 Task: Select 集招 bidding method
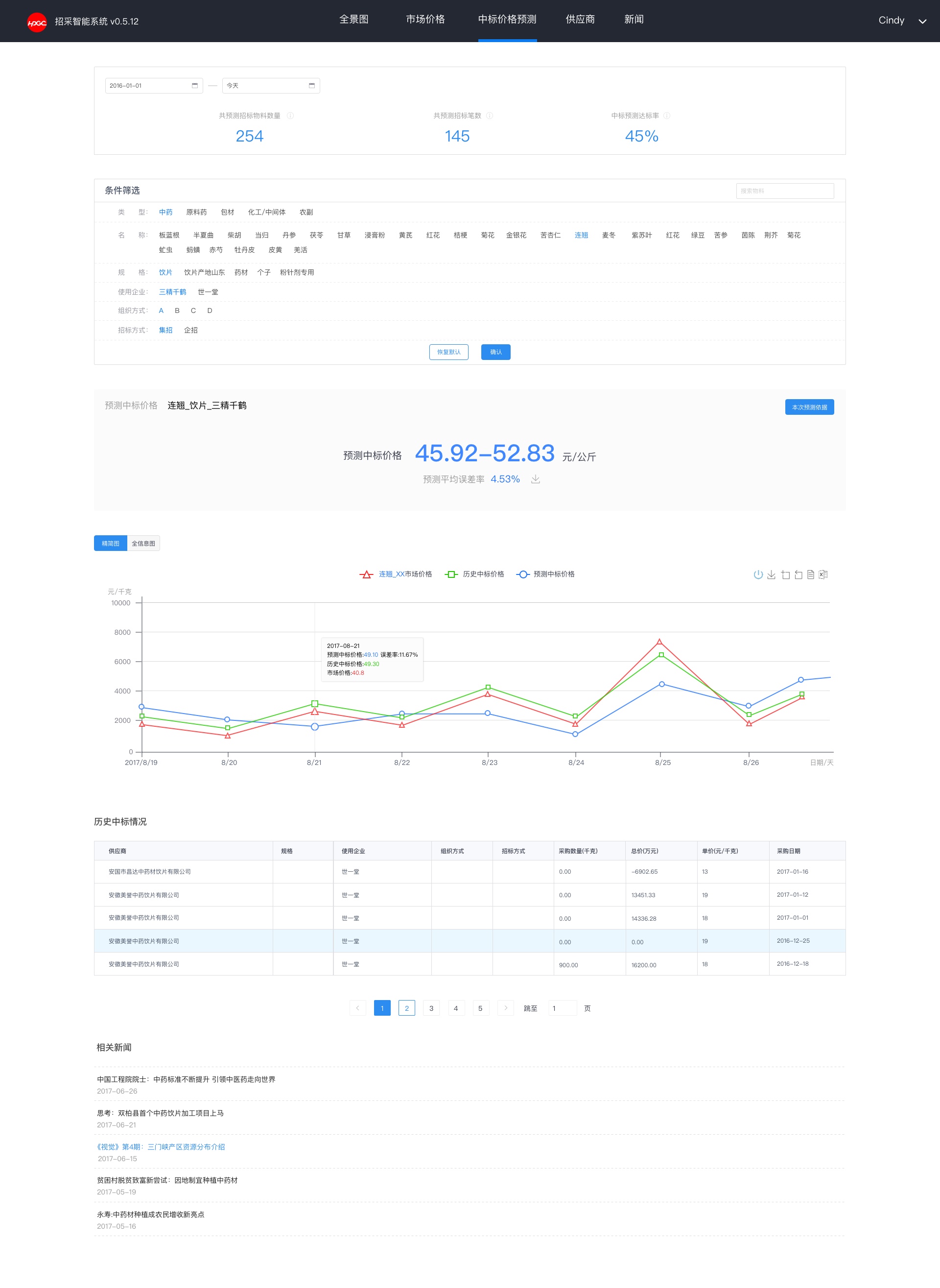[x=165, y=330]
